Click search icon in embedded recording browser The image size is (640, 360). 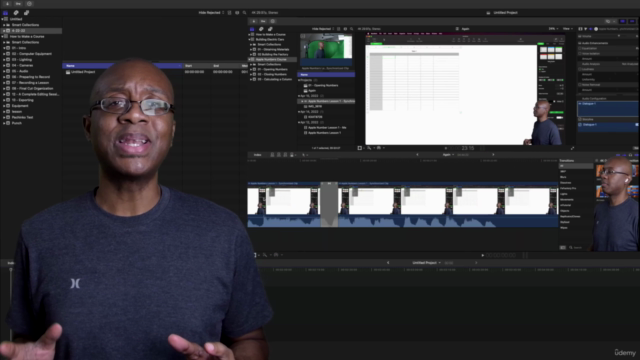point(351,29)
